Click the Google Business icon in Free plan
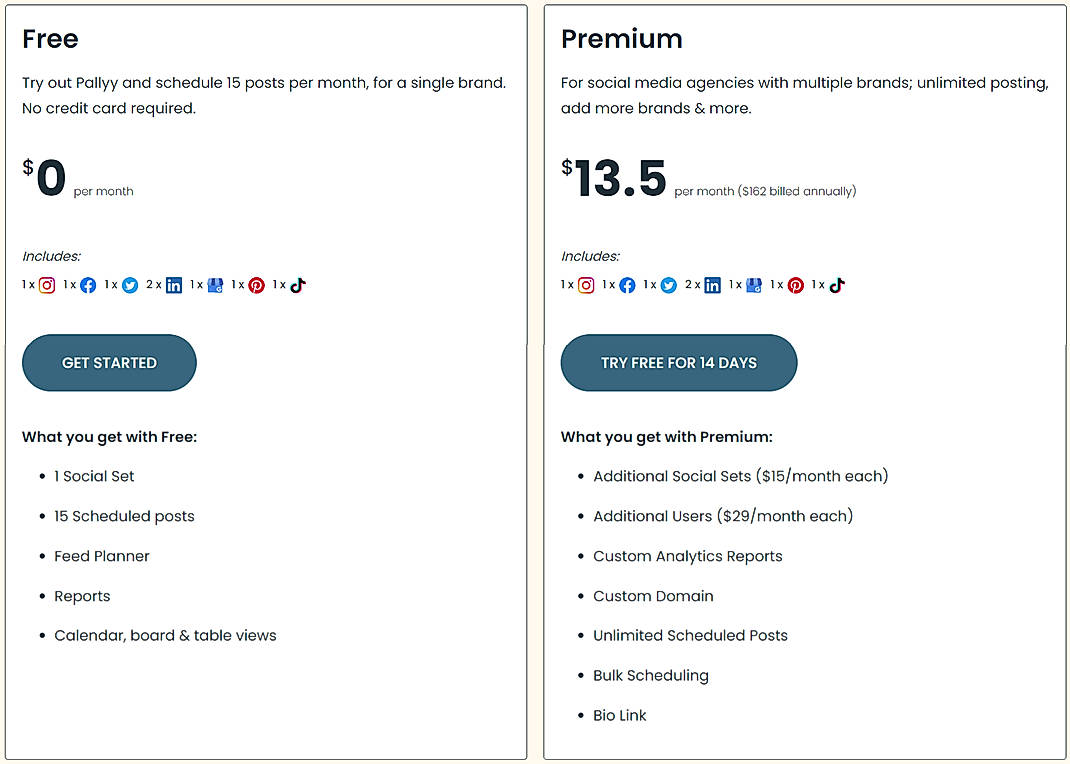Viewport: 1070px width, 764px height. [x=215, y=285]
